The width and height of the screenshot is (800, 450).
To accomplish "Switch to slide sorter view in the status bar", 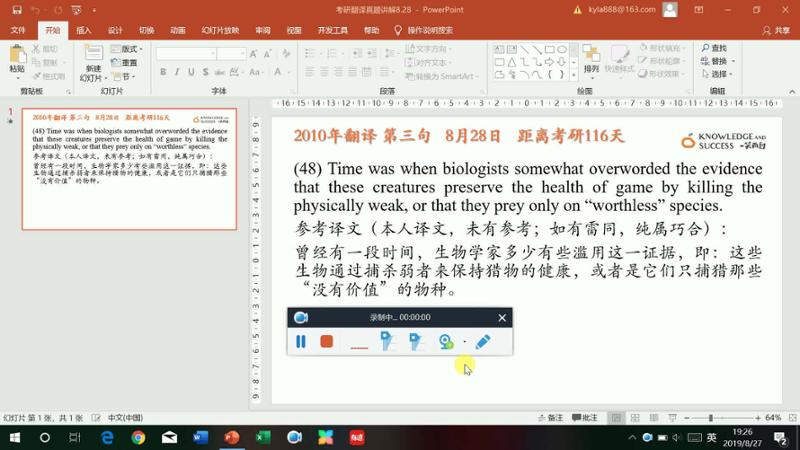I will pos(635,418).
